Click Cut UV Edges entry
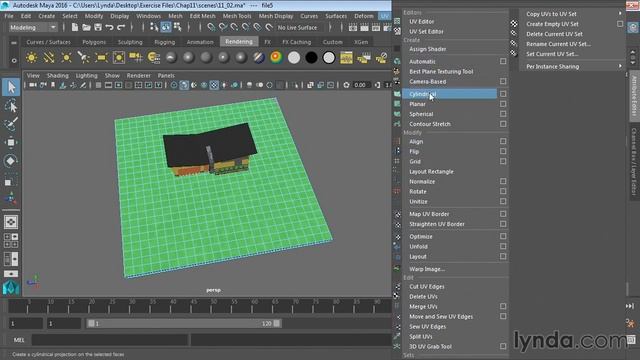The width and height of the screenshot is (640, 360). [427, 287]
